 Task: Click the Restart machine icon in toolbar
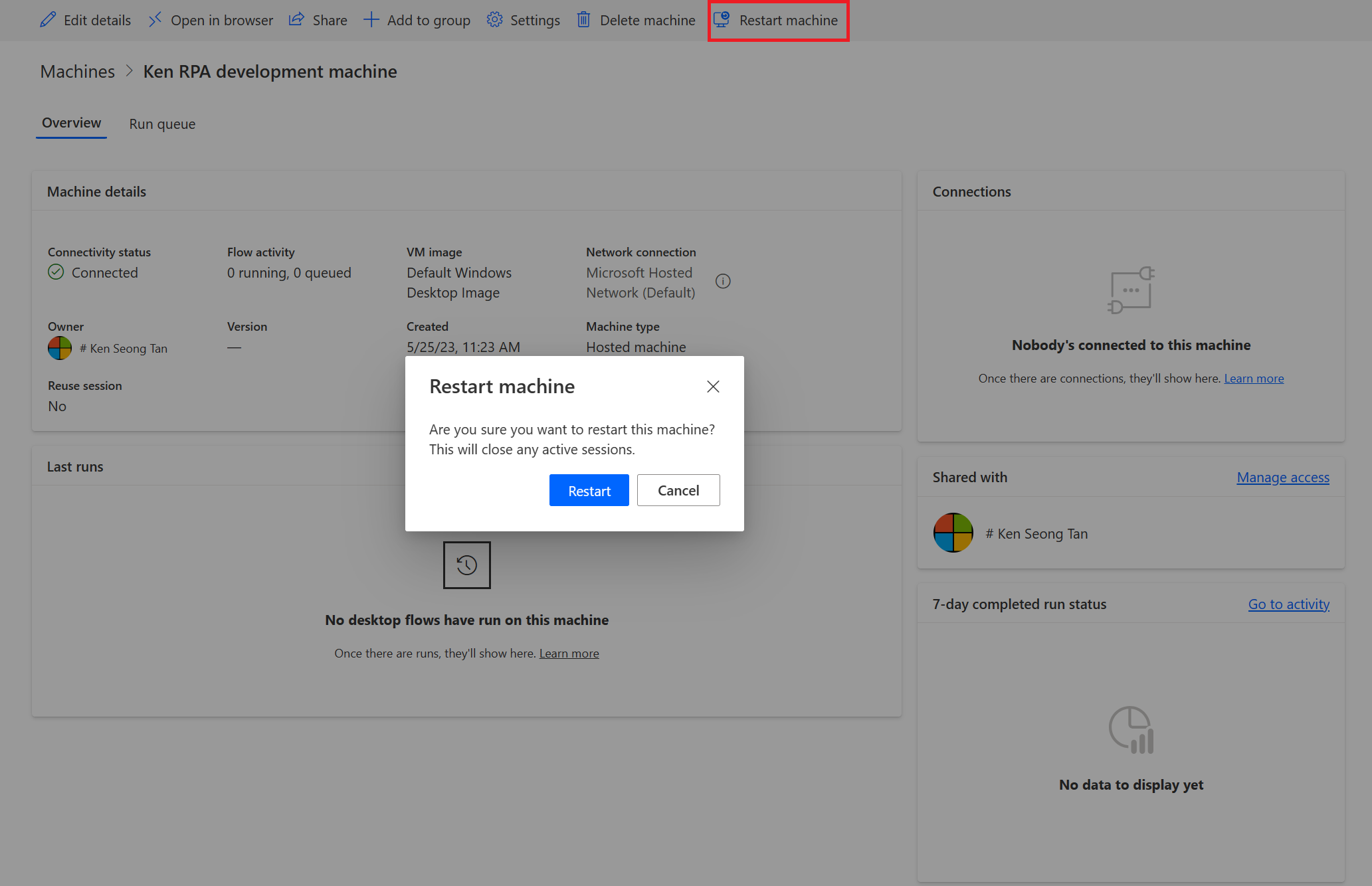click(721, 20)
